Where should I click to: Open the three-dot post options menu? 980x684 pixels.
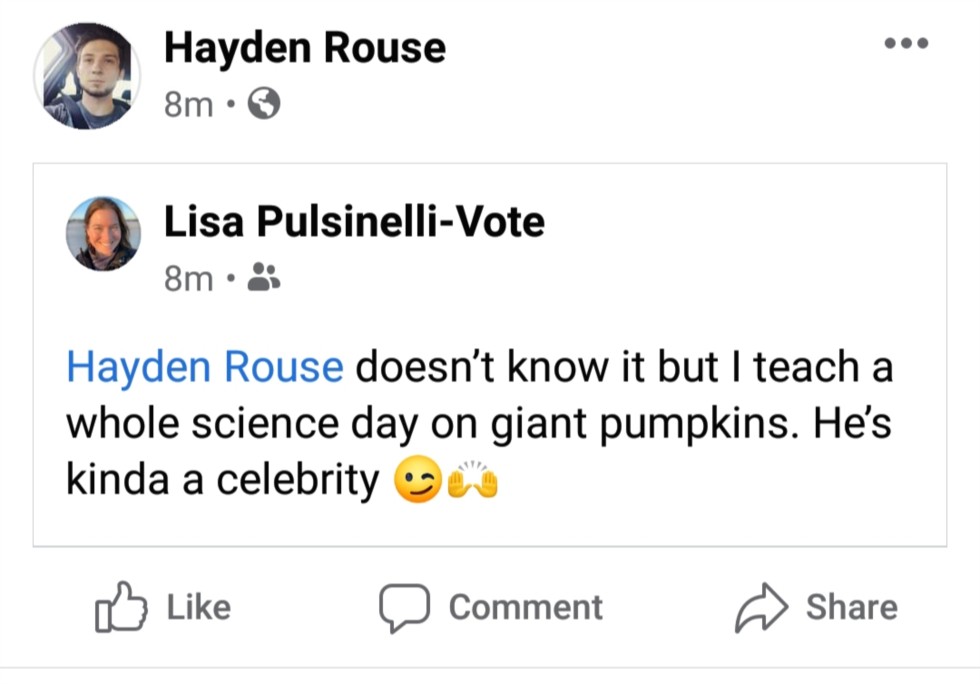click(906, 43)
